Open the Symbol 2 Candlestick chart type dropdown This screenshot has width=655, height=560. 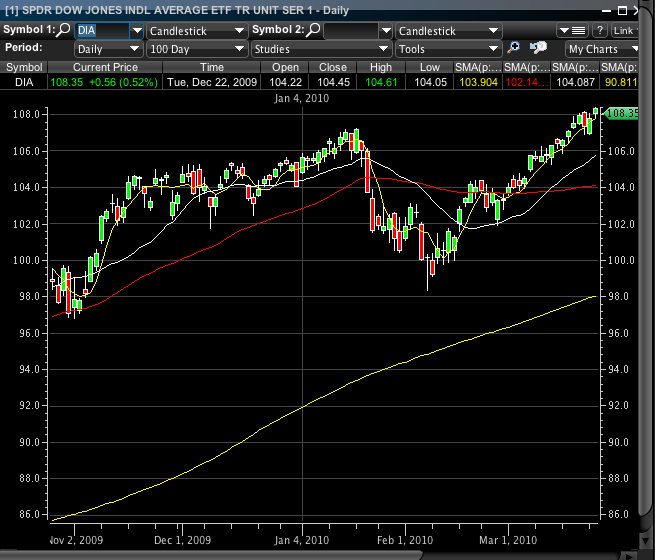pos(447,30)
